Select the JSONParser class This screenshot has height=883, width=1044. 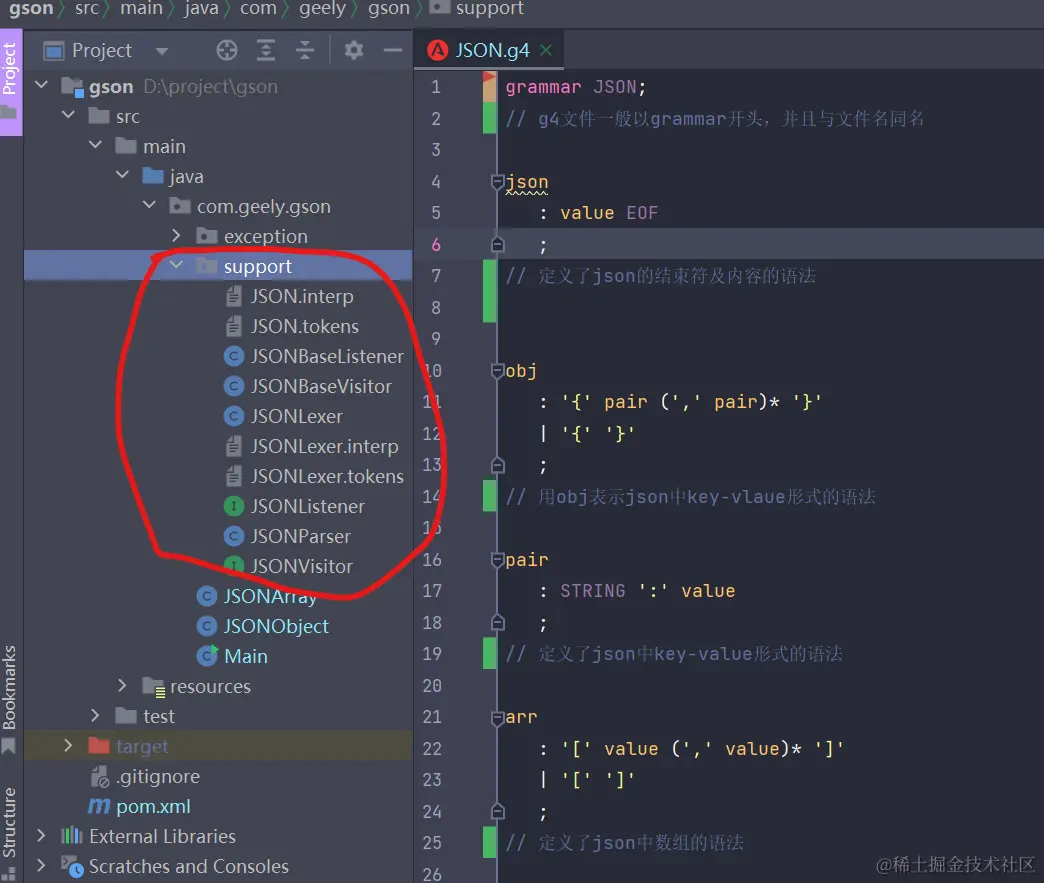pos(300,536)
